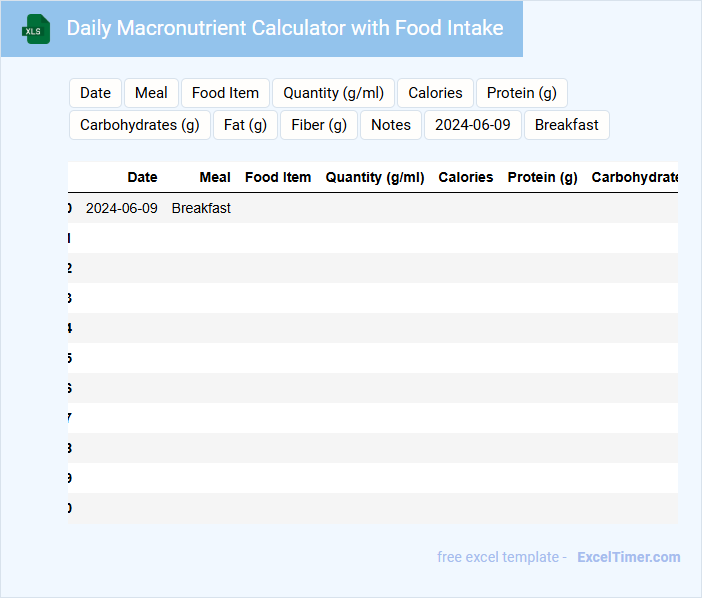
Task: Click the Date tag button
Action: [x=95, y=93]
